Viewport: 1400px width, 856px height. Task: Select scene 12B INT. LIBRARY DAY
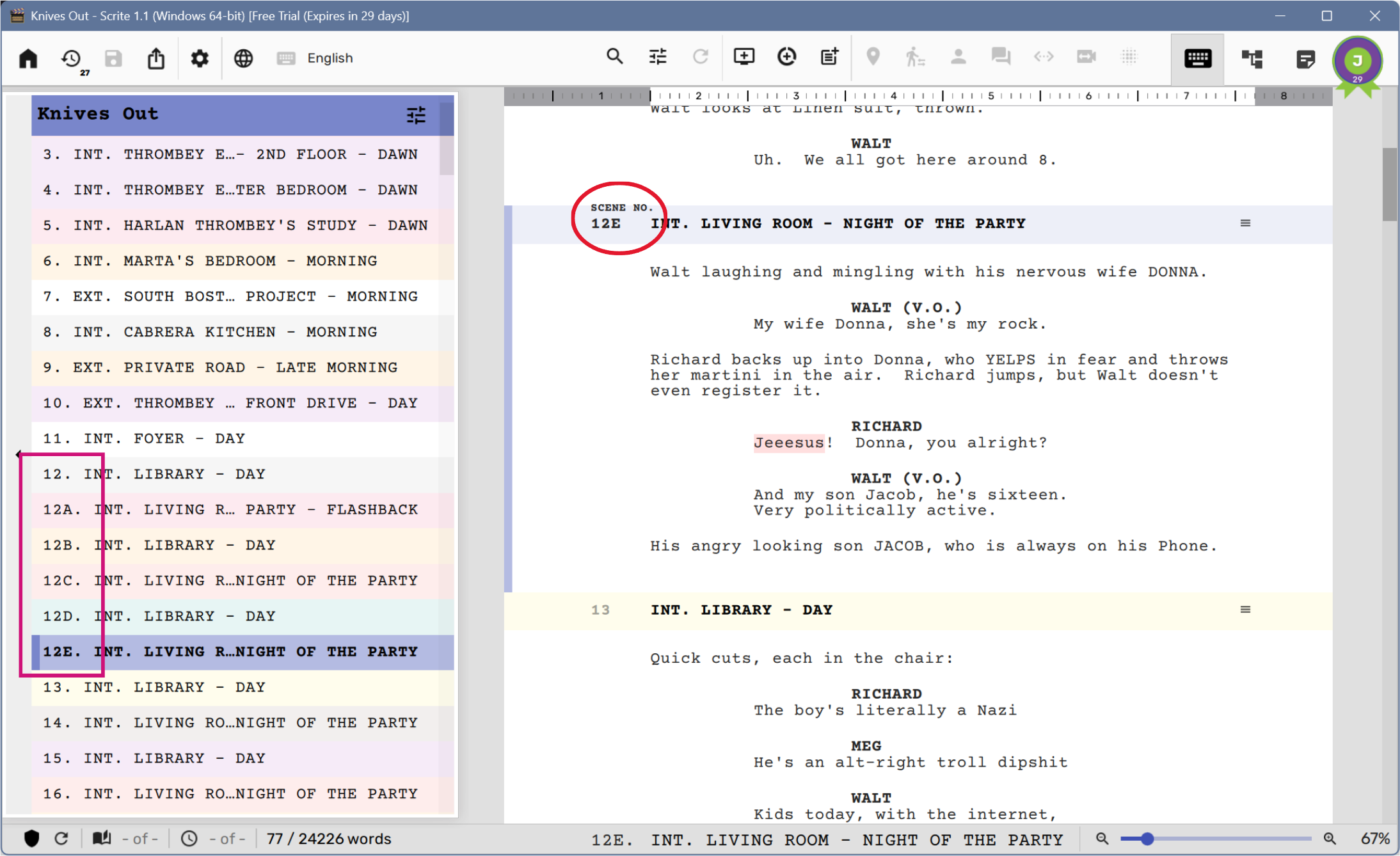pyautogui.click(x=235, y=545)
